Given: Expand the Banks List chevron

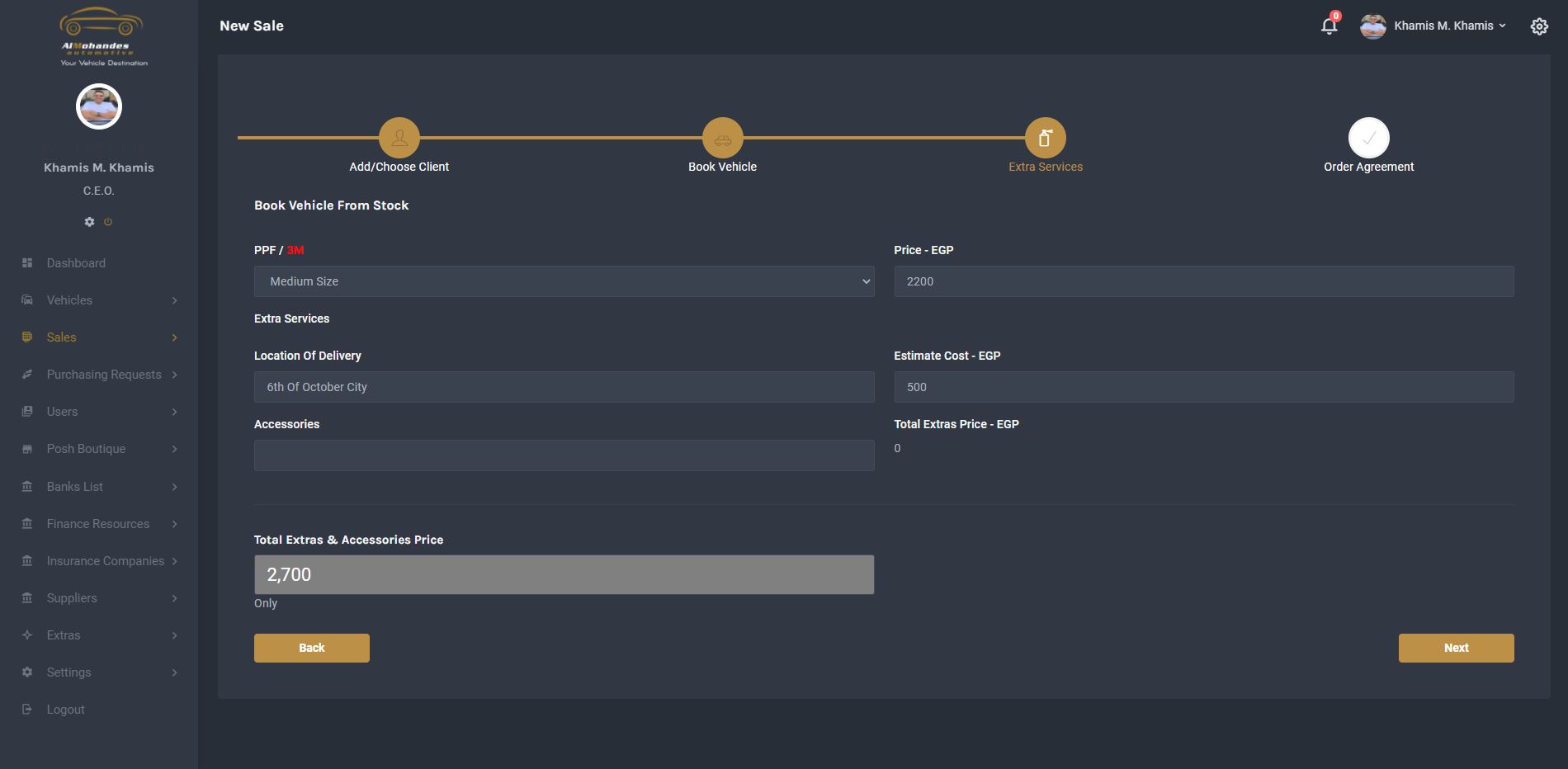Looking at the screenshot, I should coord(174,487).
